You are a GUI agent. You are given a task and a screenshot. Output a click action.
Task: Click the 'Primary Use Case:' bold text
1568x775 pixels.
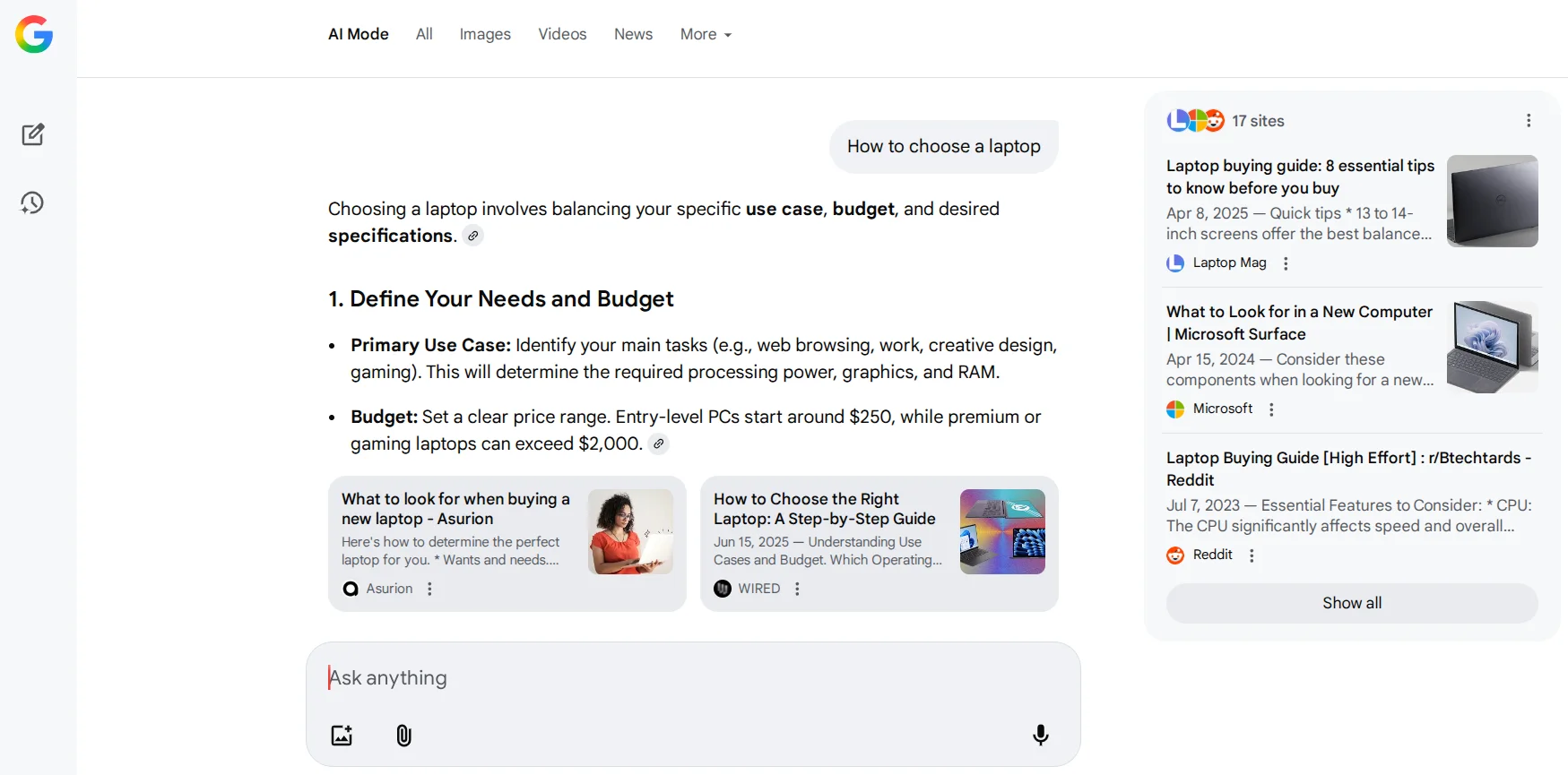pos(430,345)
